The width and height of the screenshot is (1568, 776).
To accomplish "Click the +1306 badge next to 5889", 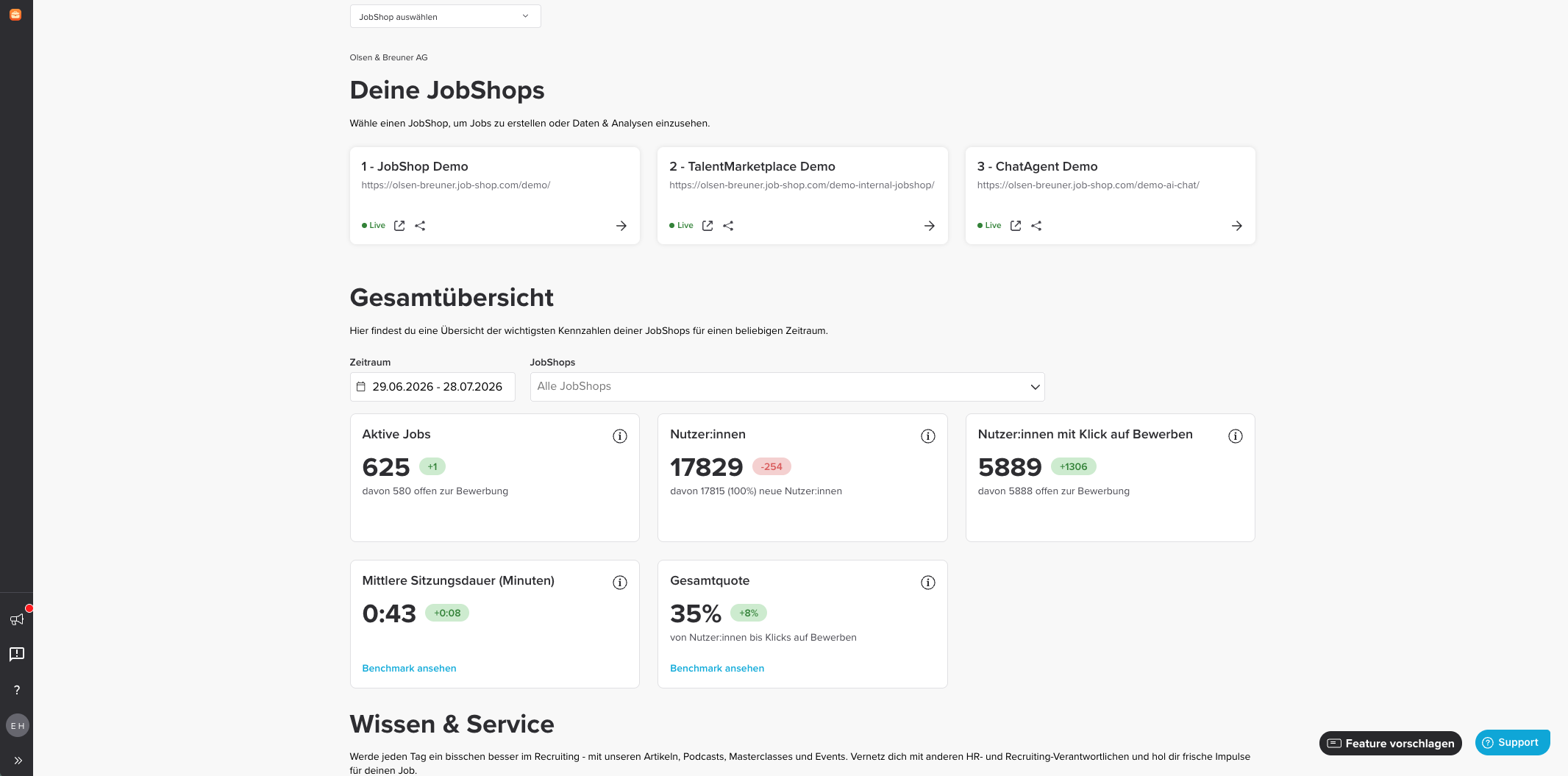I will pyautogui.click(x=1074, y=466).
